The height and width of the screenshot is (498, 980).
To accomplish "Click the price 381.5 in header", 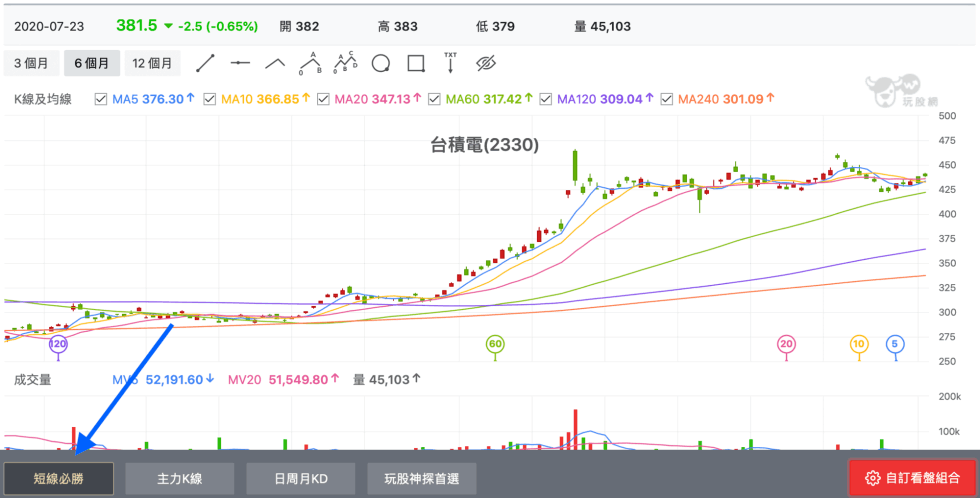I will click(137, 26).
